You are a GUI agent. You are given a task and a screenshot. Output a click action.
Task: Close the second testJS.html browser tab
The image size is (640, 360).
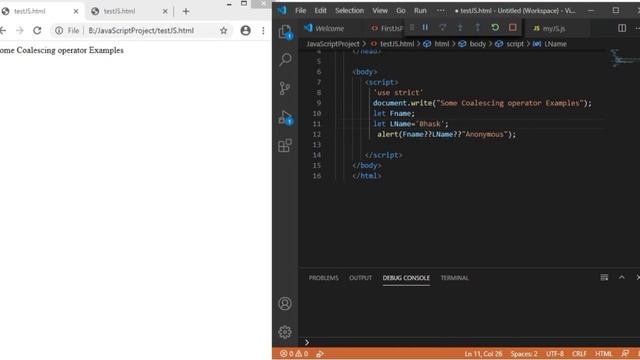point(165,11)
